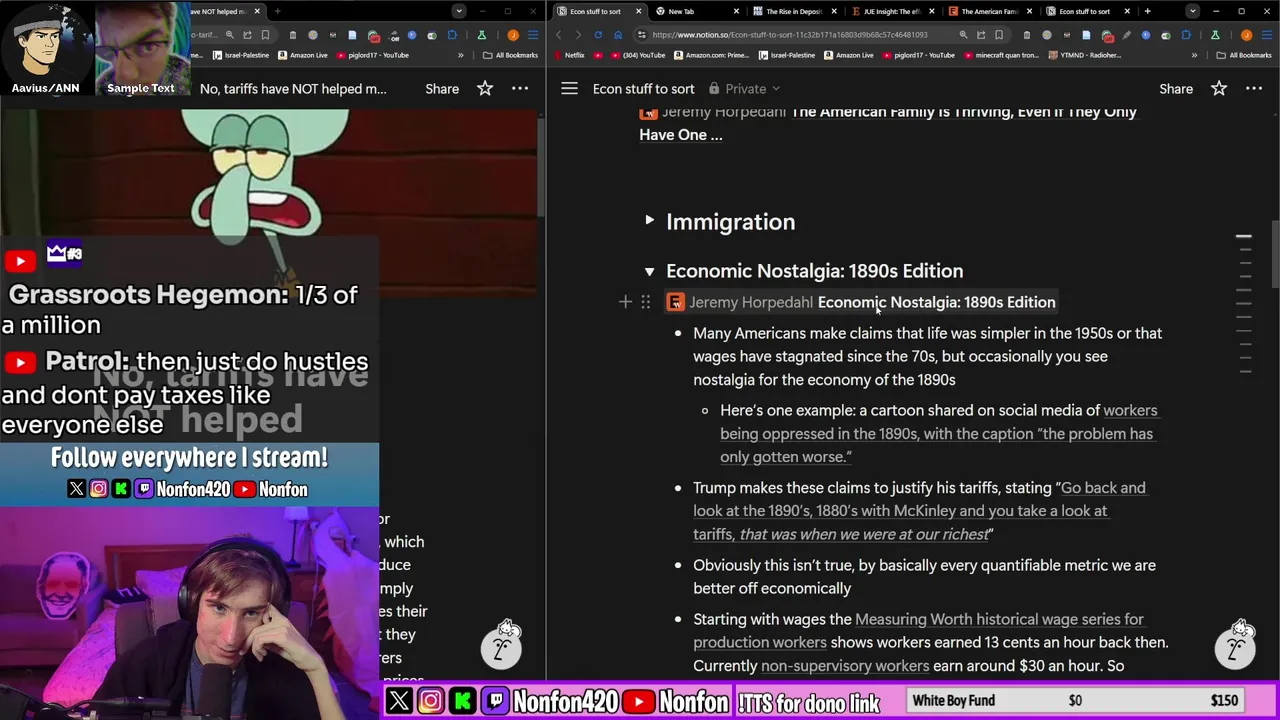Open the Chrome Labs flask icon in left browser

tap(482, 35)
